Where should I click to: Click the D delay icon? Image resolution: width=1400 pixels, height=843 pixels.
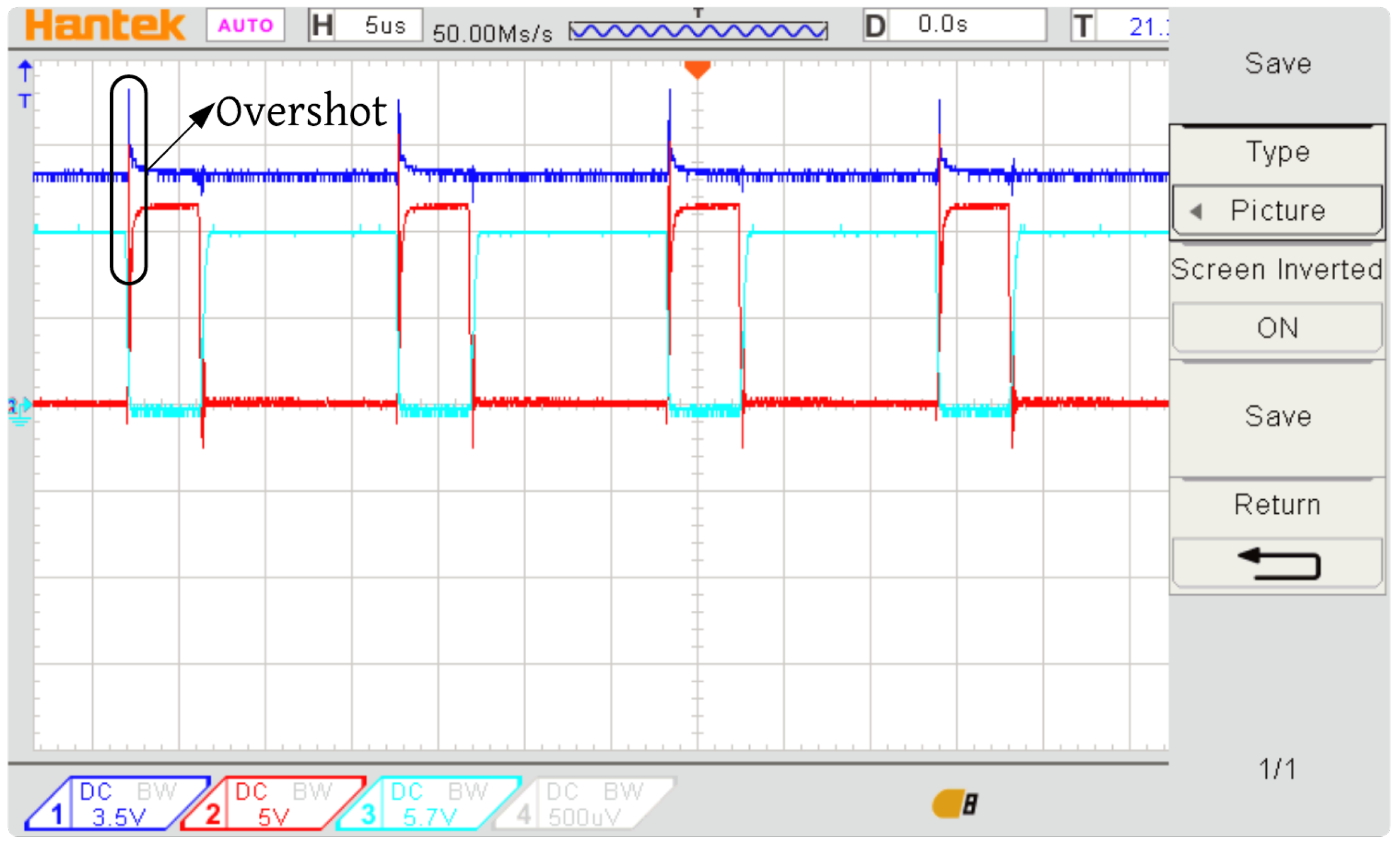[x=875, y=25]
